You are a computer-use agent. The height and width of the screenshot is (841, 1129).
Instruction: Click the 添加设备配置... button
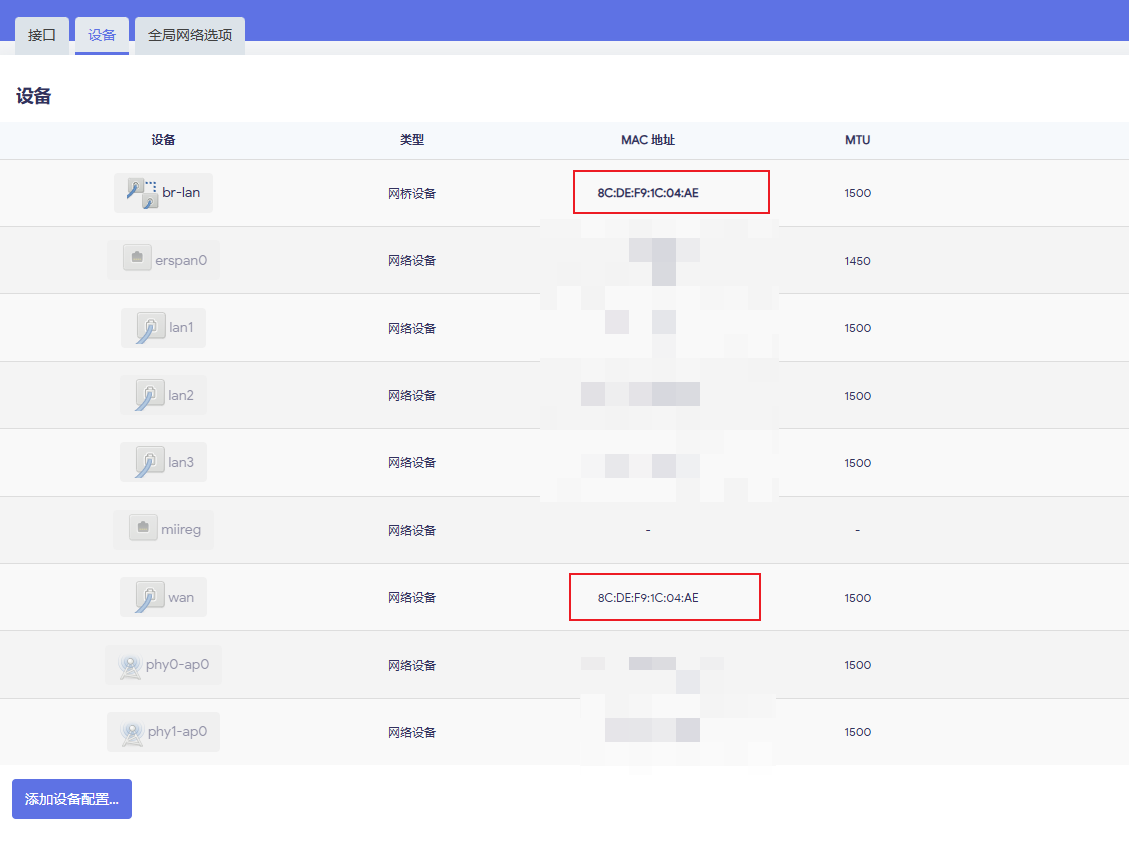(72, 799)
